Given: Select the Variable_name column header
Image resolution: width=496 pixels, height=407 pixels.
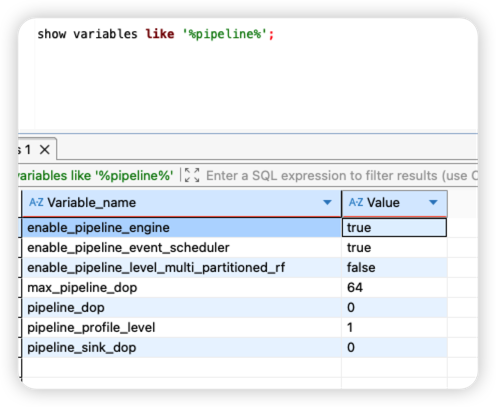Looking at the screenshot, I should (182, 203).
